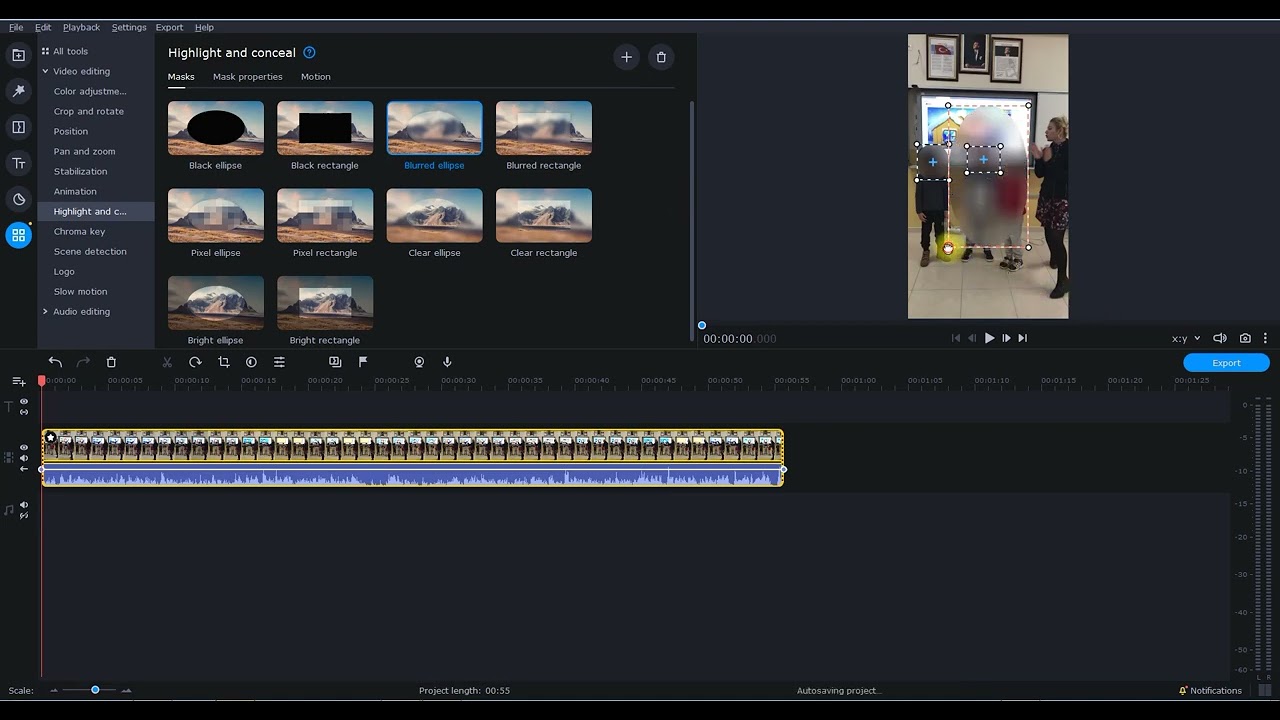Toggle title track link icon
The image size is (1280, 720).
point(24,412)
